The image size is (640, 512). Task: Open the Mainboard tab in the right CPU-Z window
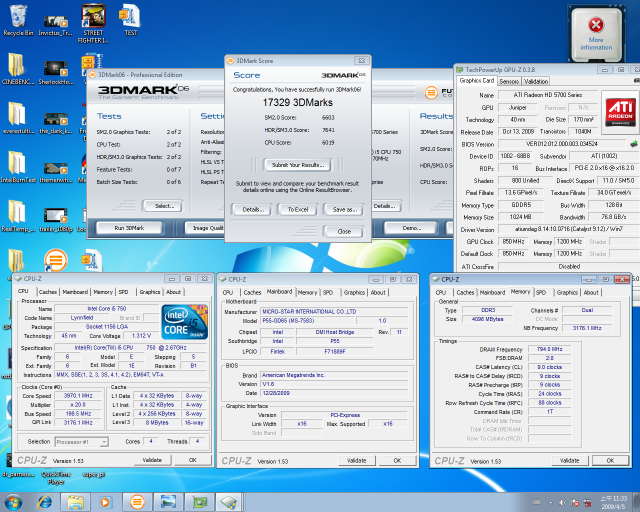coord(492,293)
